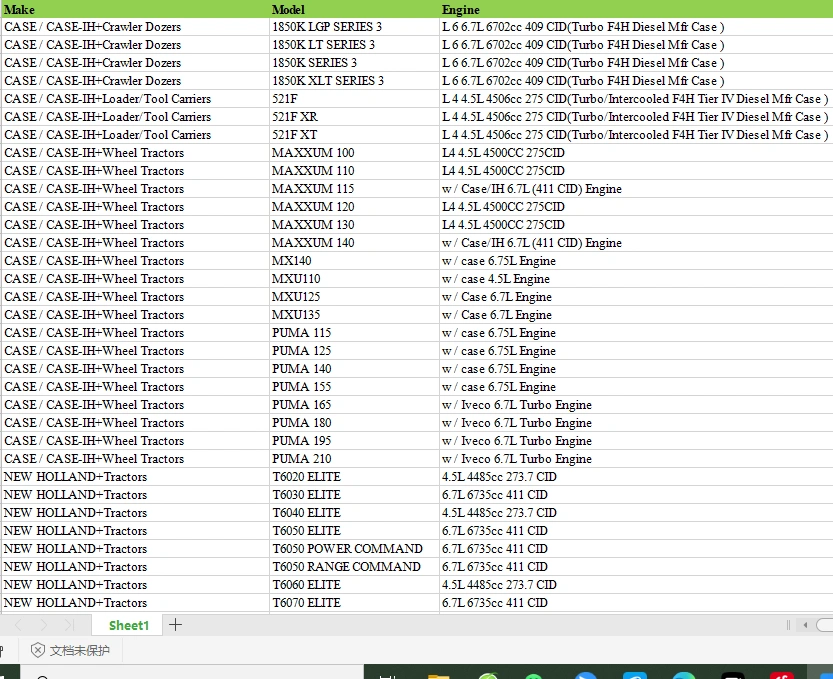The width and height of the screenshot is (833, 679).
Task: Open File Explorer from the taskbar
Action: tap(437, 676)
